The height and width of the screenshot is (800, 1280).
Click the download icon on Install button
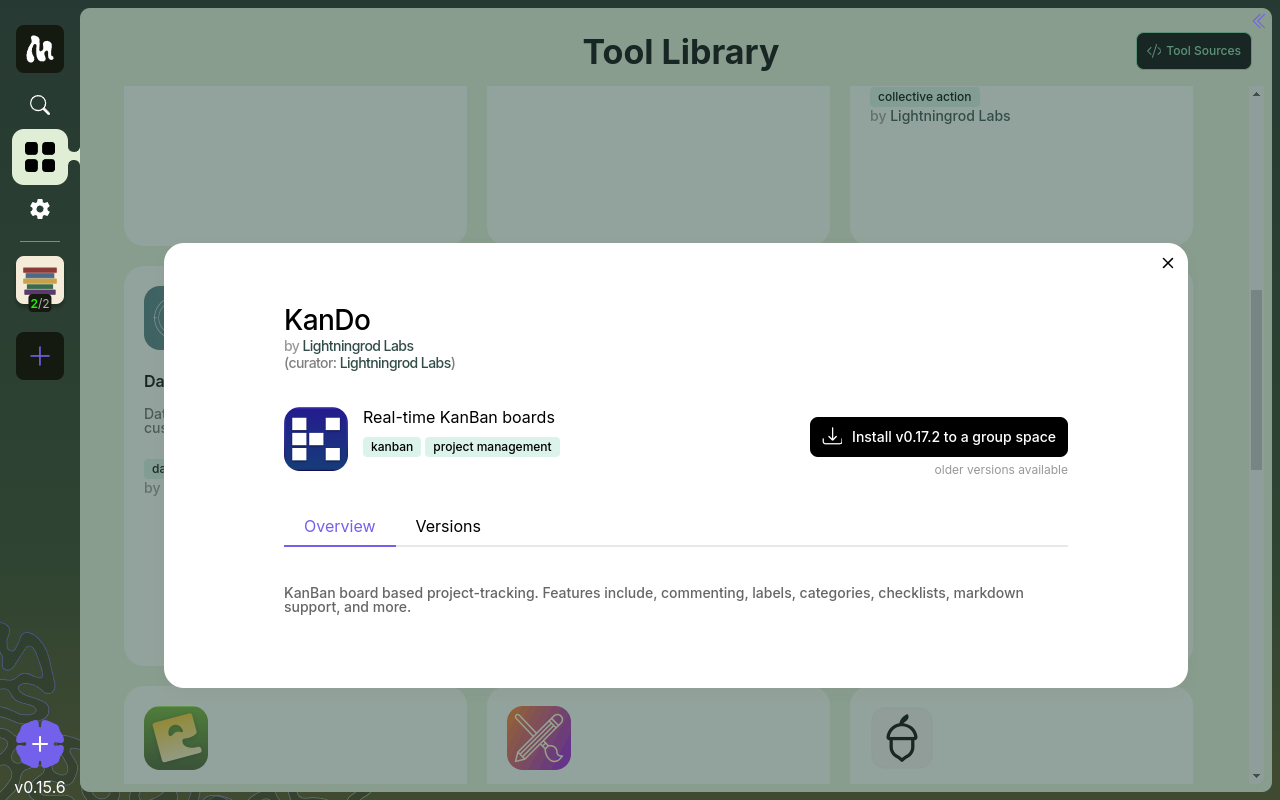pos(832,437)
